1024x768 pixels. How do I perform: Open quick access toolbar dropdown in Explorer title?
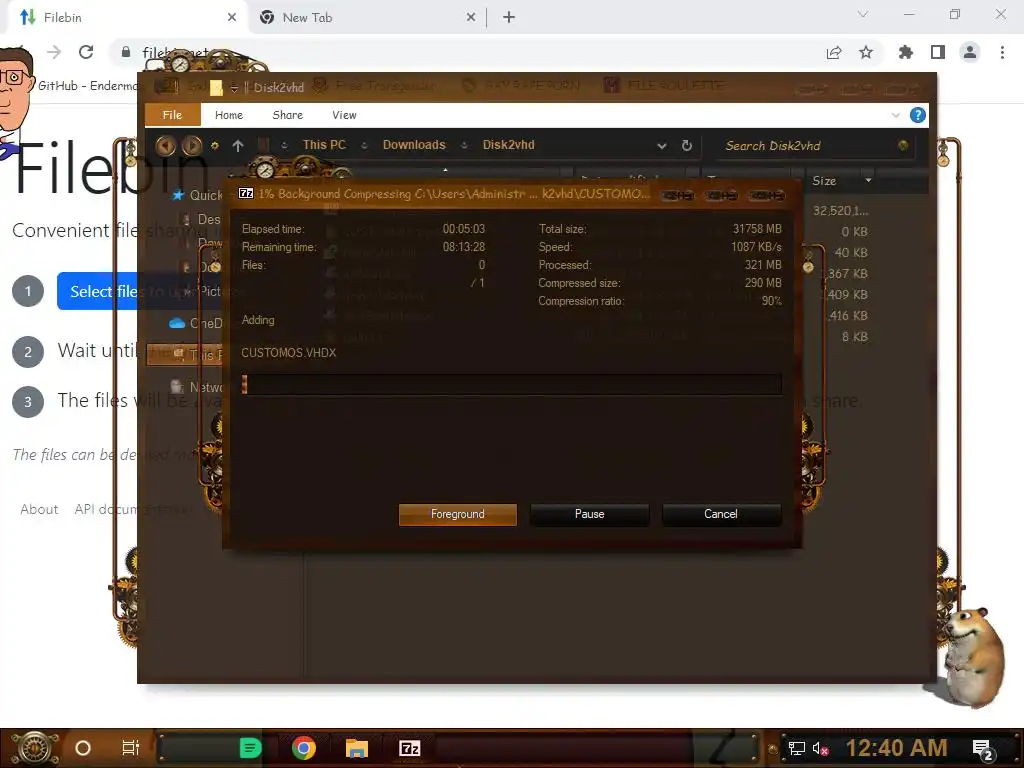(x=234, y=88)
